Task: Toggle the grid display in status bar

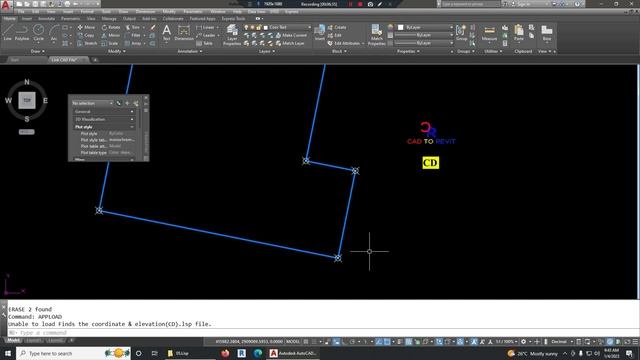Action: click(306, 342)
